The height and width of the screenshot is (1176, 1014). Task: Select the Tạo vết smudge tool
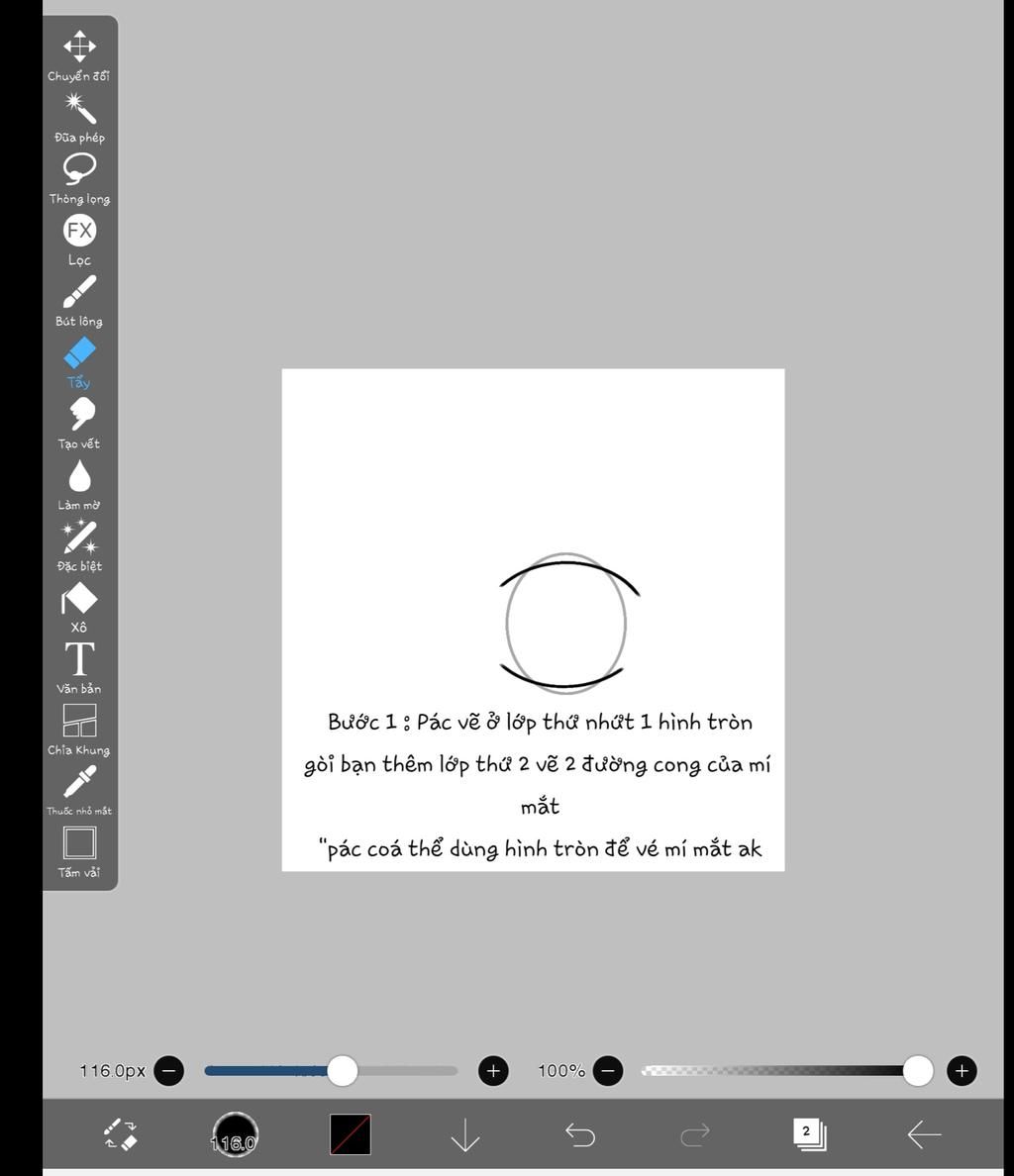(x=79, y=424)
